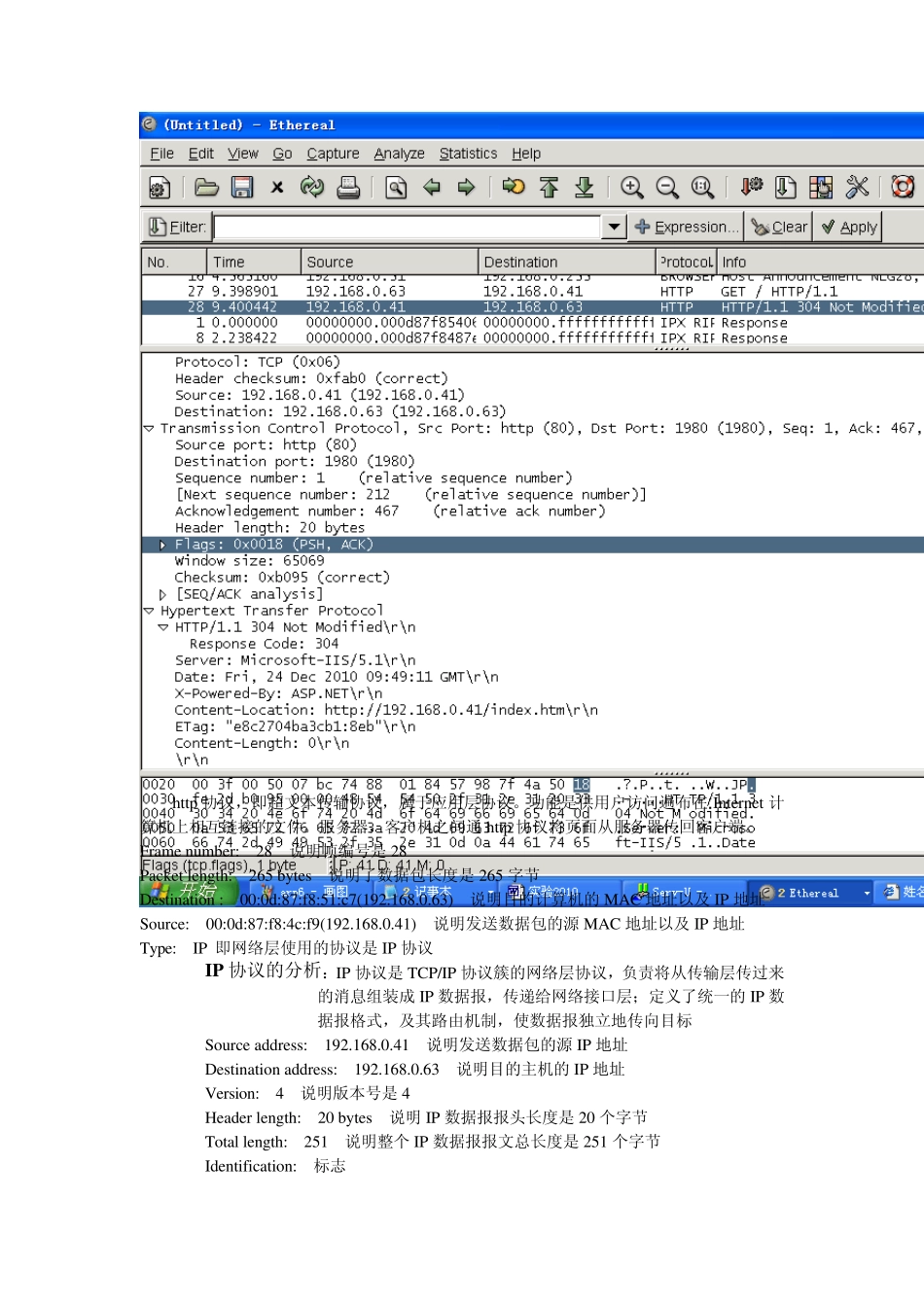Select the 'Source port: http (80)' line
Image resolution: width=924 pixels, height=1307 pixels.
click(266, 445)
